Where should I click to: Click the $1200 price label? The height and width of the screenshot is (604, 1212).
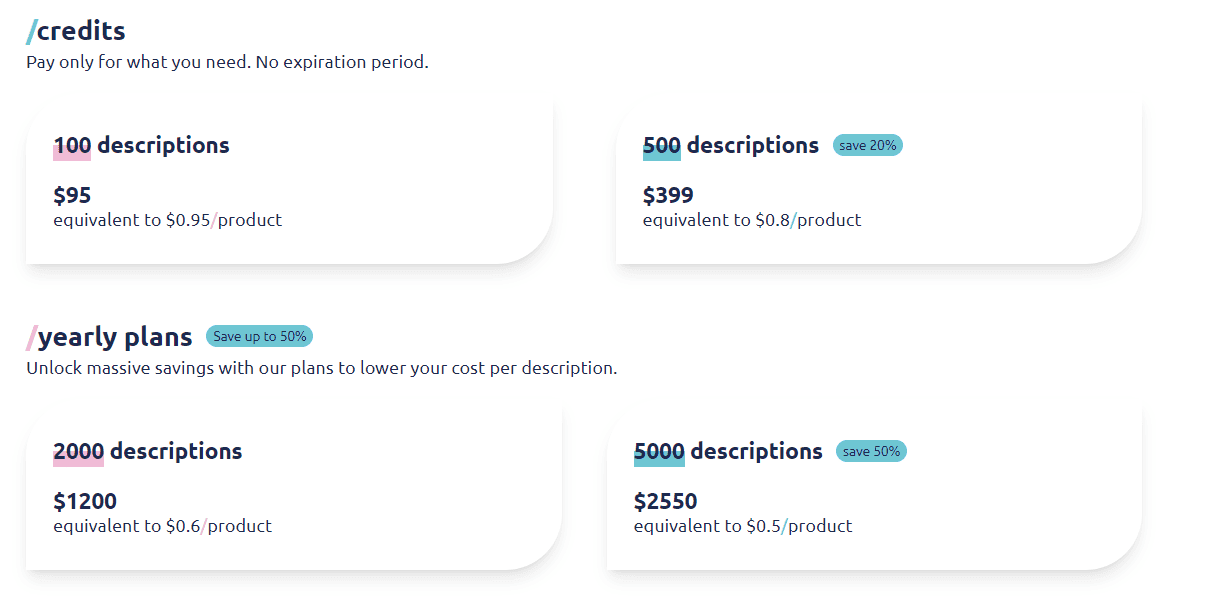(84, 500)
